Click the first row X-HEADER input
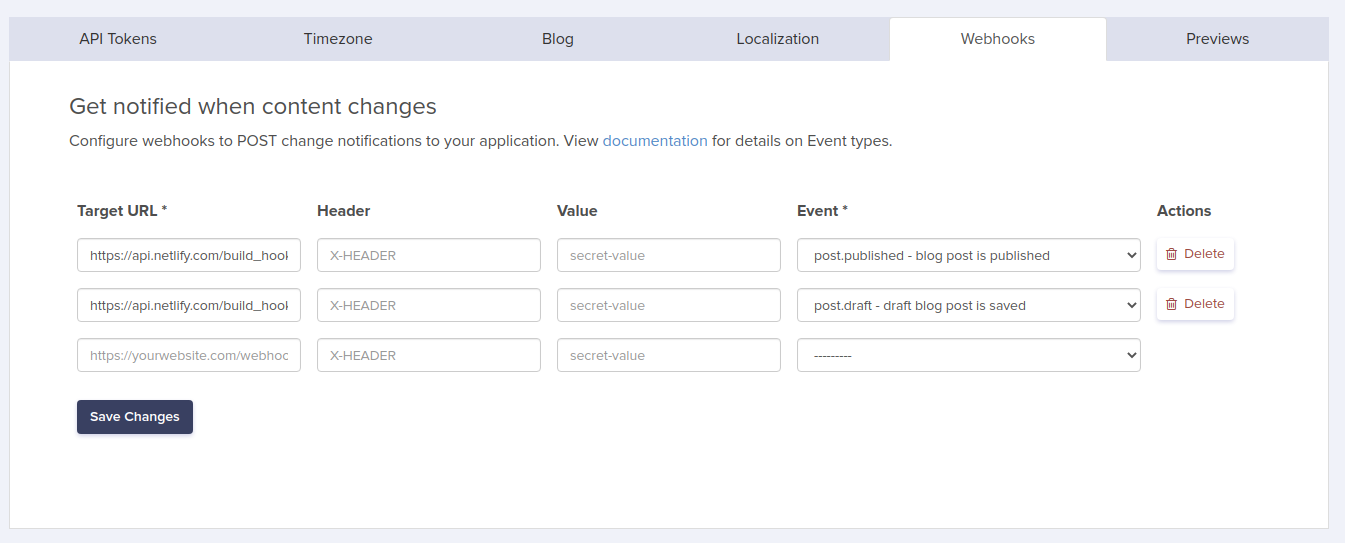 click(429, 255)
